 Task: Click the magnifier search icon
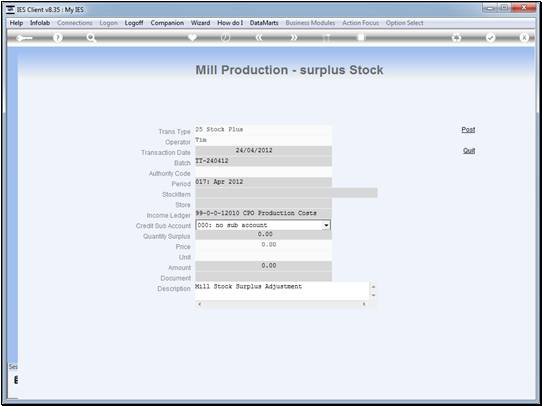(91, 38)
